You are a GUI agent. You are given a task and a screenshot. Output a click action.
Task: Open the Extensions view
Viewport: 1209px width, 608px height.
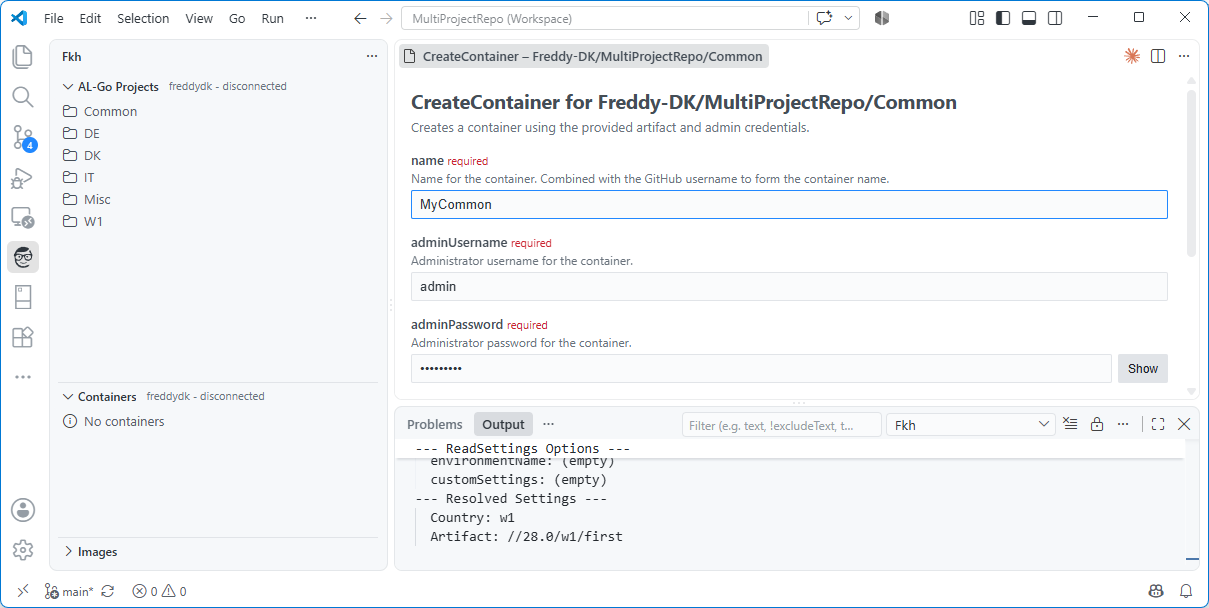[x=23, y=337]
